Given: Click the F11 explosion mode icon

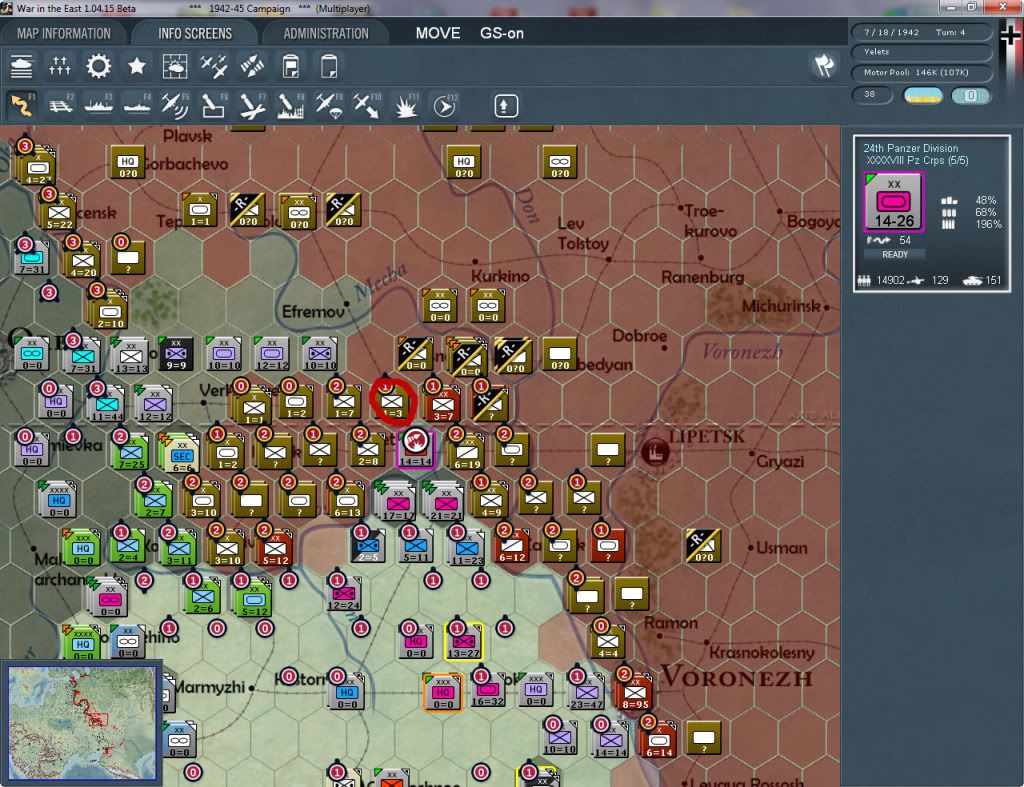Looking at the screenshot, I should [406, 106].
